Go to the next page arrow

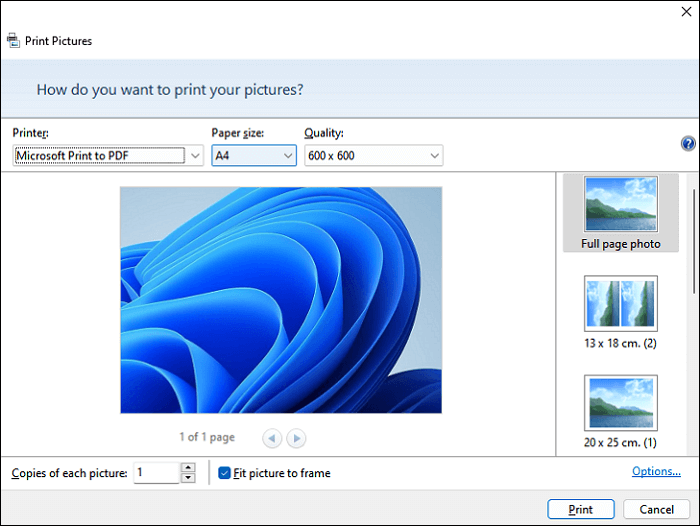point(296,438)
